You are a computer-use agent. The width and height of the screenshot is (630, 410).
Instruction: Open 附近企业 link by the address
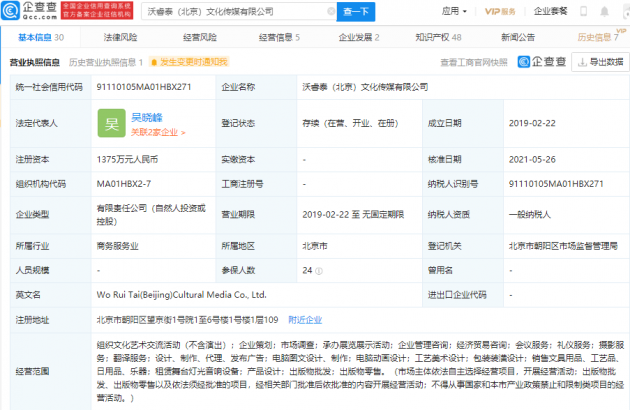tap(305, 320)
